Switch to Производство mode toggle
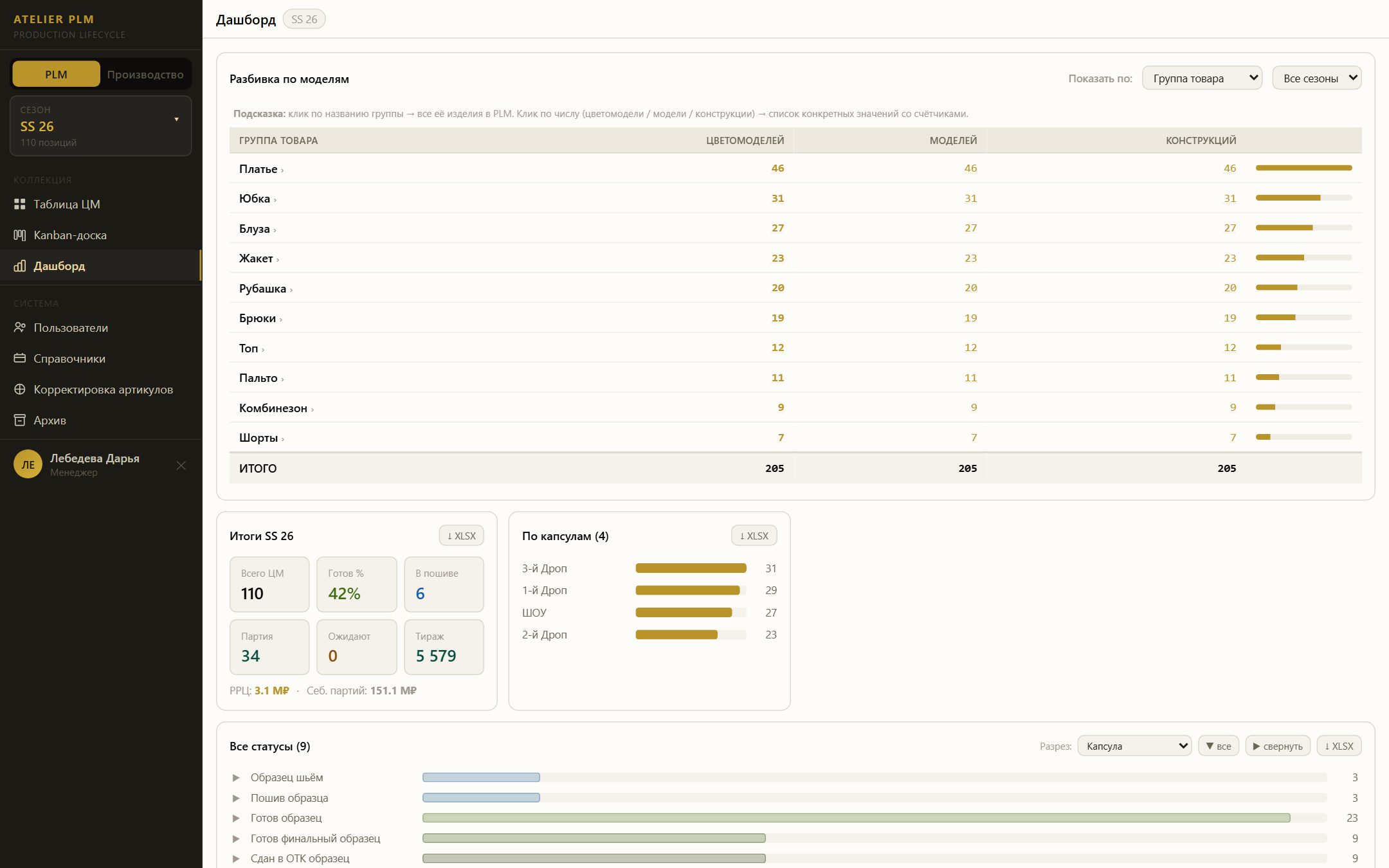1389x868 pixels. (145, 75)
